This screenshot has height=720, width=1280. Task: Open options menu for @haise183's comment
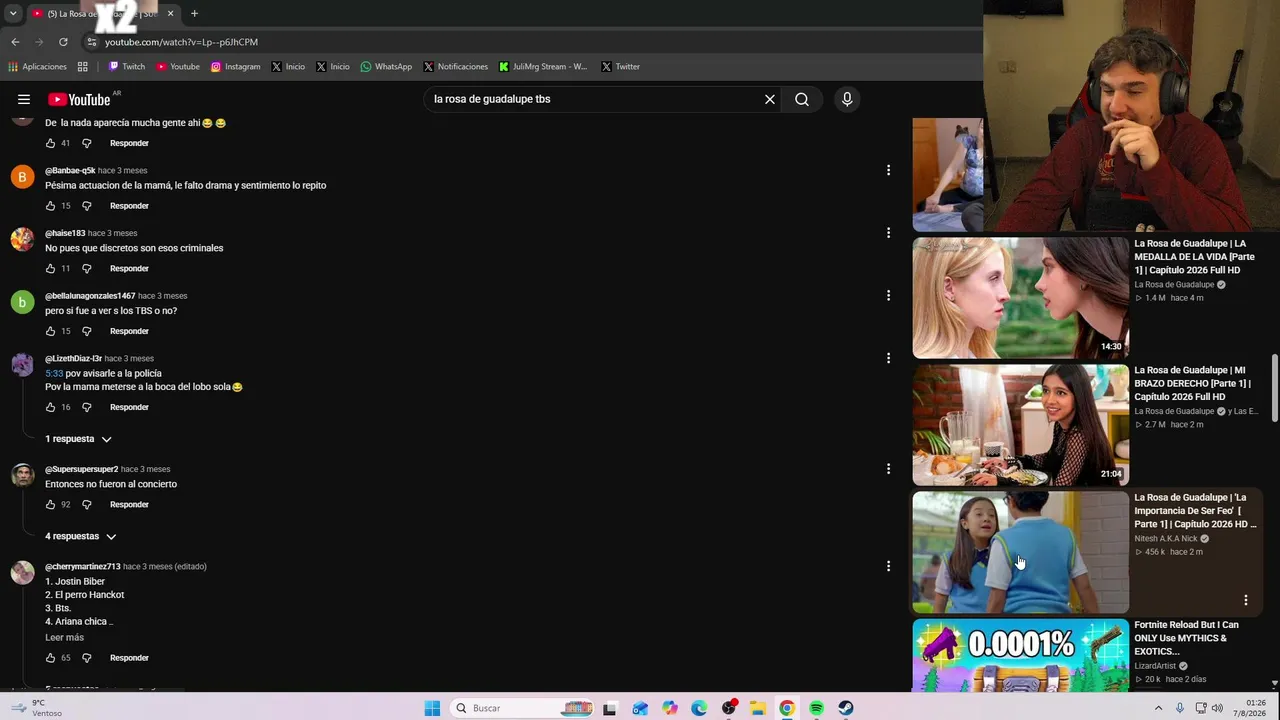888,233
